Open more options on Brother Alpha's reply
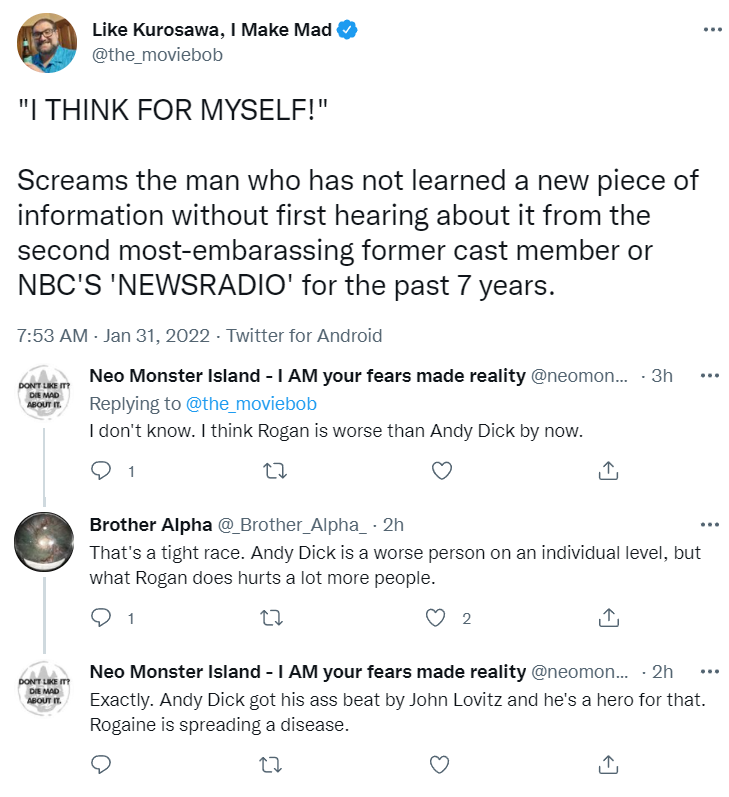This screenshot has height=797, width=729. [x=710, y=524]
